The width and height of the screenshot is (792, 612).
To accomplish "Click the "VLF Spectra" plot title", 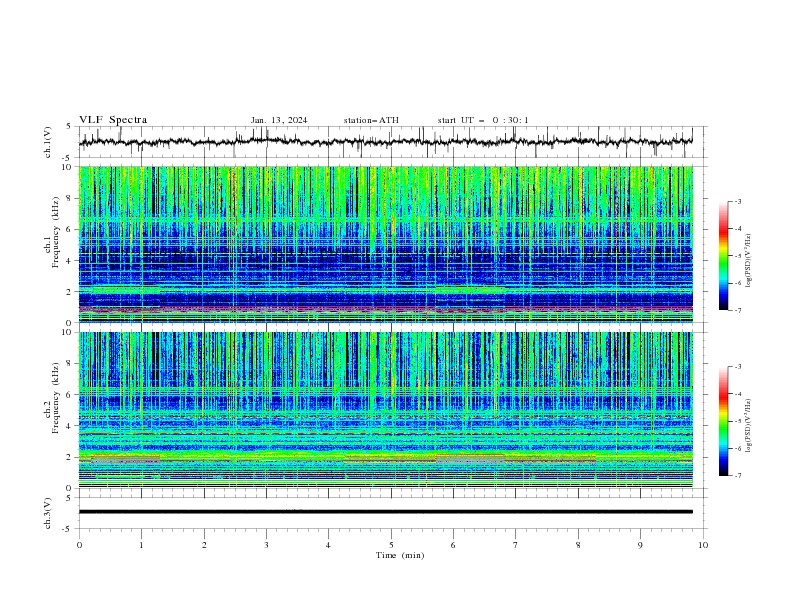I will 113,120.
